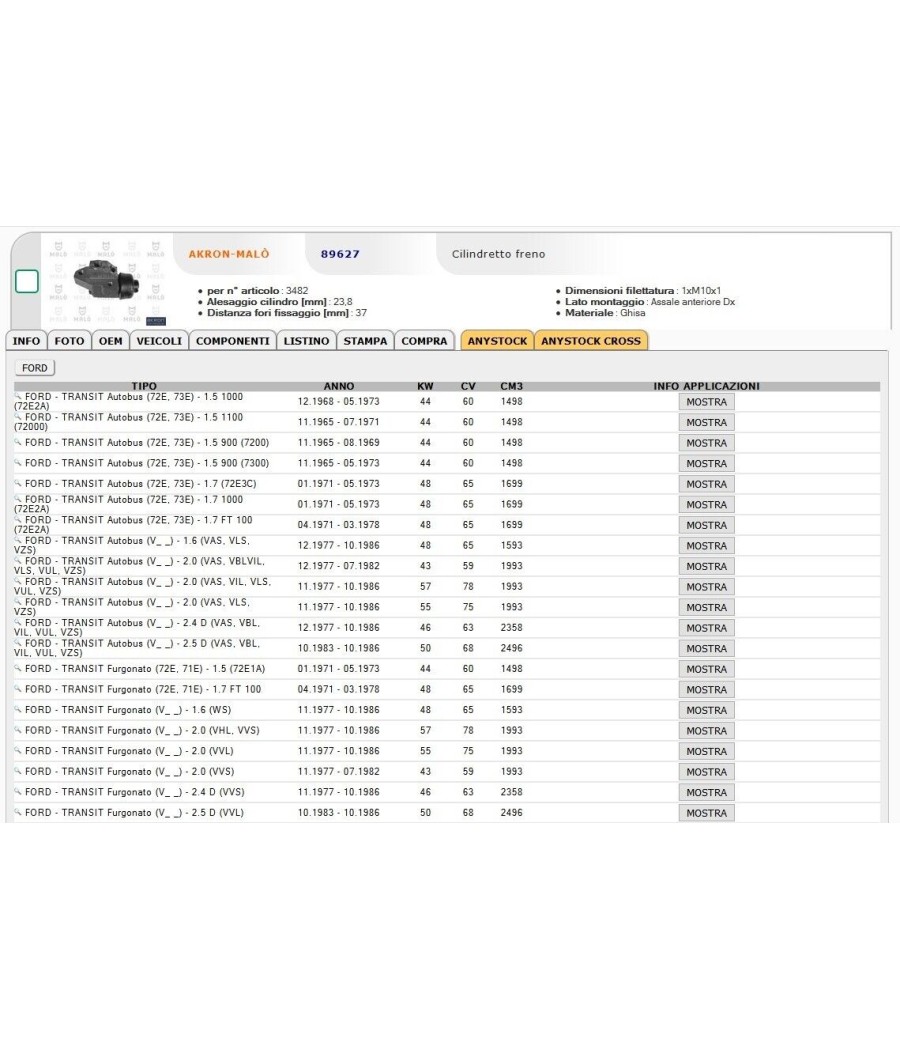Show applications for Autobus 2.0 55 kW row

coord(706,607)
